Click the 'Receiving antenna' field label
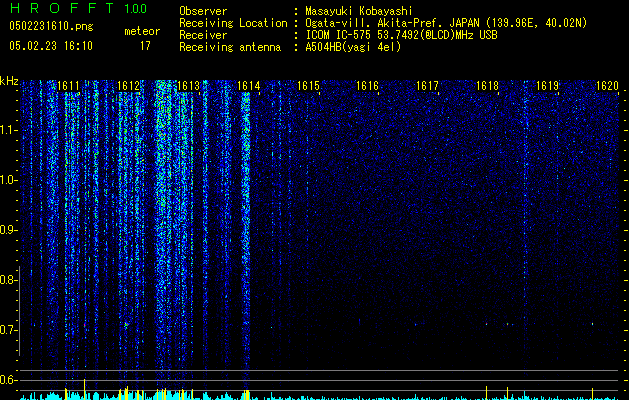The width and height of the screenshot is (629, 400). click(x=230, y=47)
